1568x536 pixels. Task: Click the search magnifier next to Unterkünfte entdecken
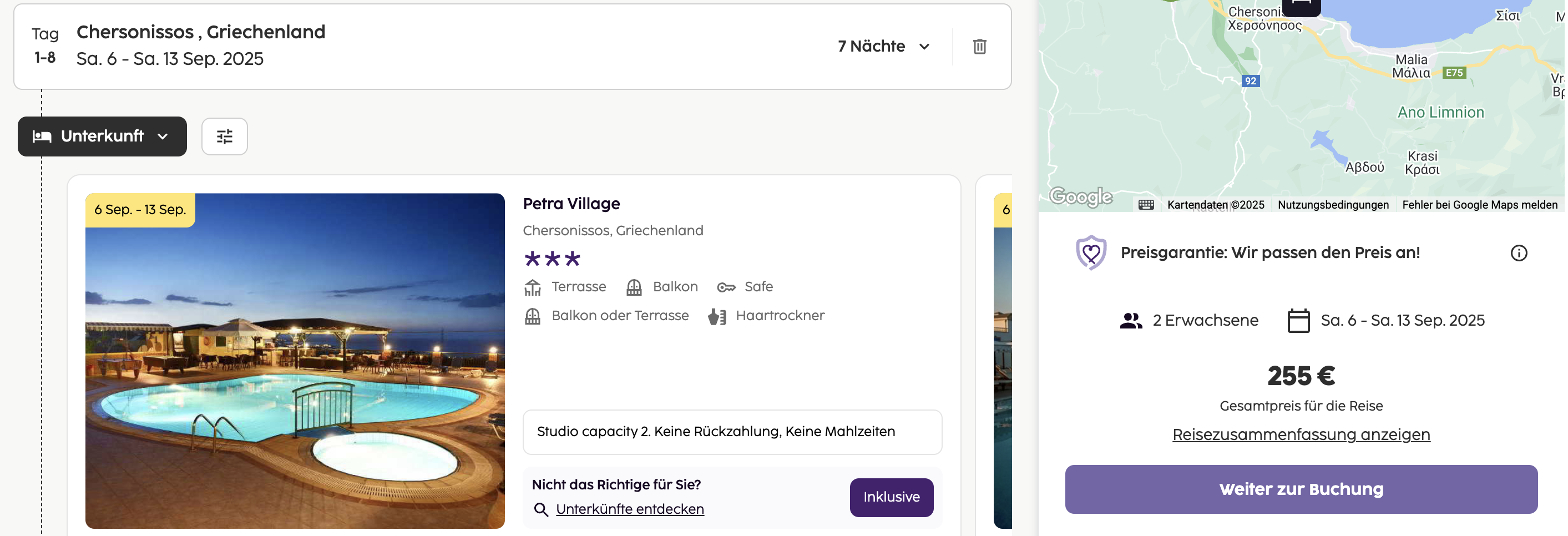[540, 509]
